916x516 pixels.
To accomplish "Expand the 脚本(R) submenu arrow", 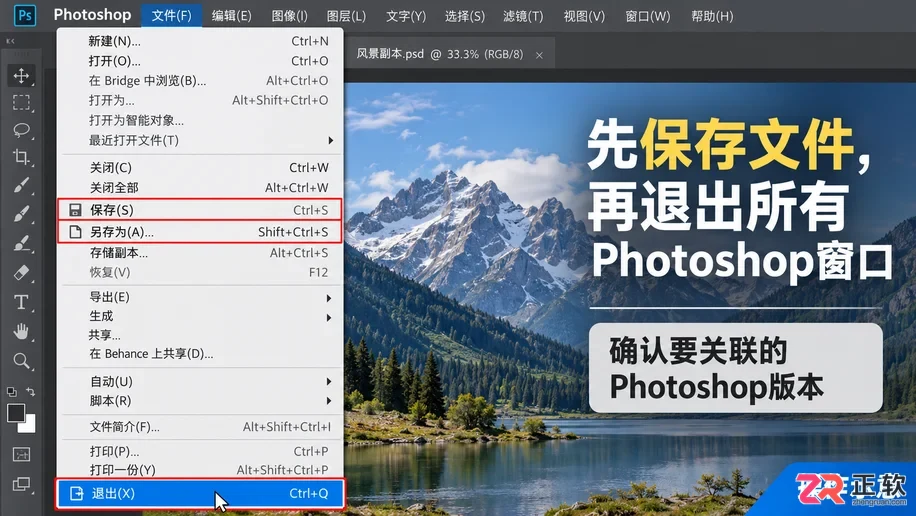I will pos(329,401).
